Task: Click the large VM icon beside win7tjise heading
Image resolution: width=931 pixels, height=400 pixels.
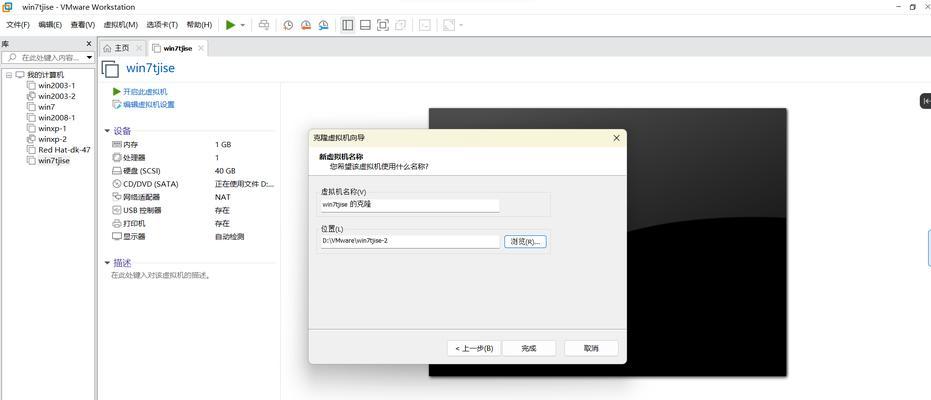Action: (x=110, y=69)
